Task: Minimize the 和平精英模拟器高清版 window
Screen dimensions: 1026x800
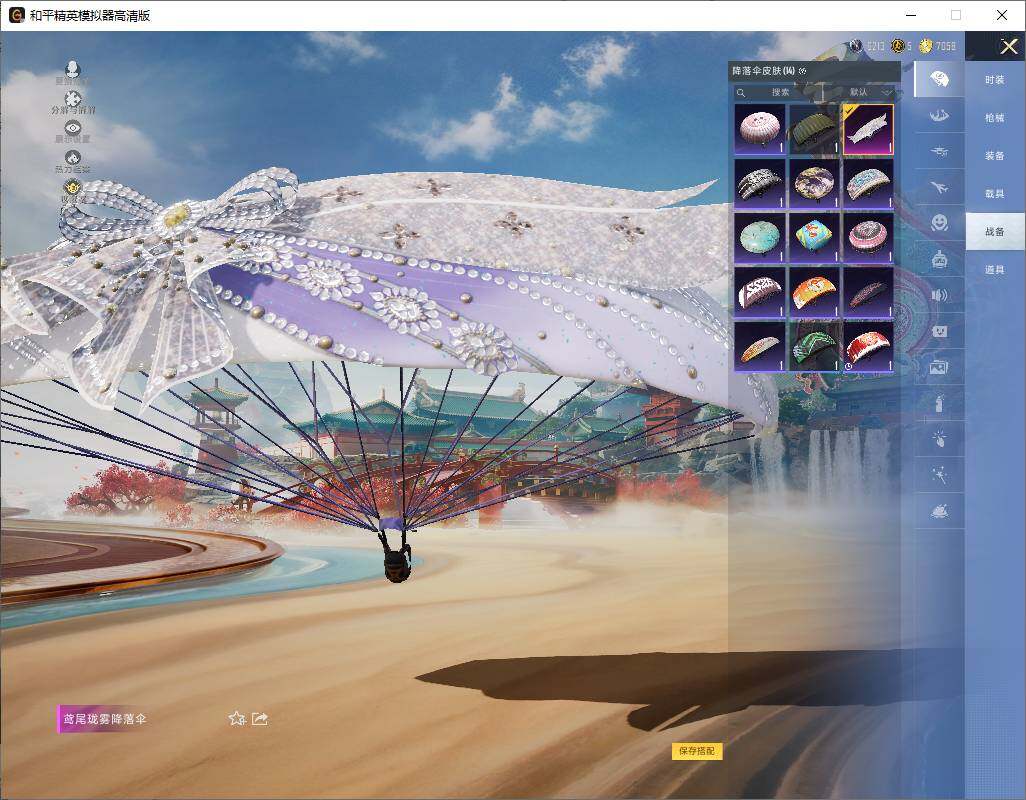Action: tap(911, 15)
